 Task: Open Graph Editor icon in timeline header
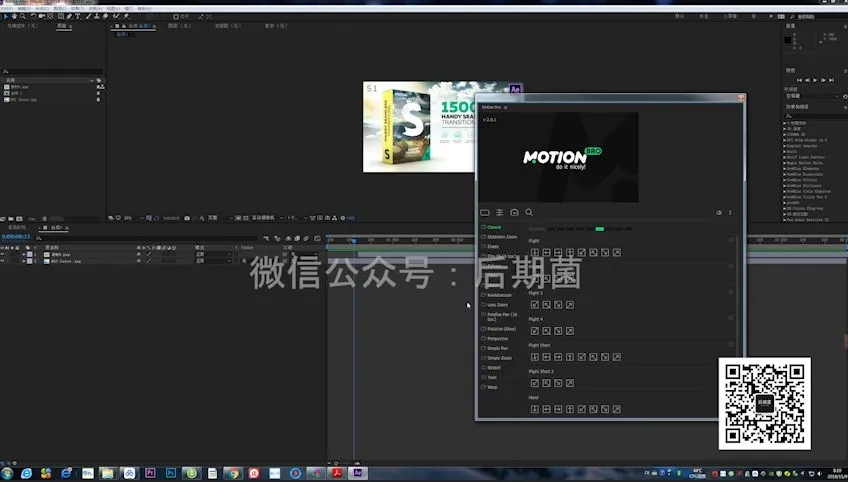317,238
